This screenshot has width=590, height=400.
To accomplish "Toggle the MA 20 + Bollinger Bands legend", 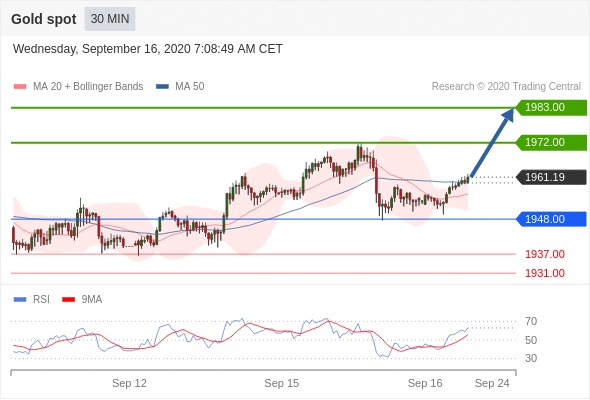I will [x=78, y=87].
